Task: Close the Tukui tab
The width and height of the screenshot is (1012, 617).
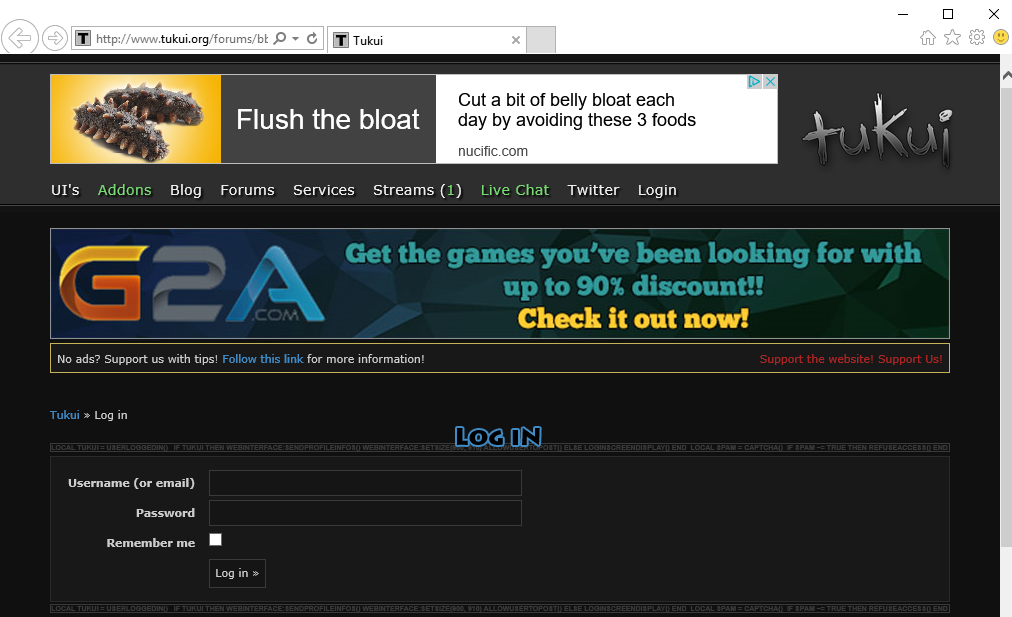Action: 516,41
